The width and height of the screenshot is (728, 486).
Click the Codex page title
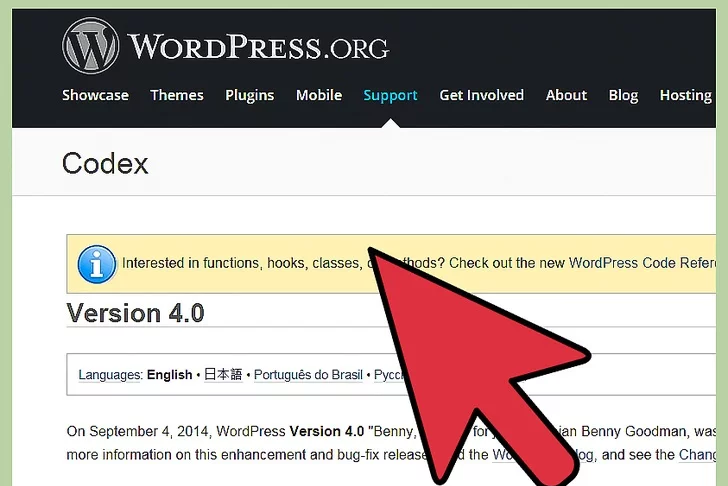click(x=105, y=163)
